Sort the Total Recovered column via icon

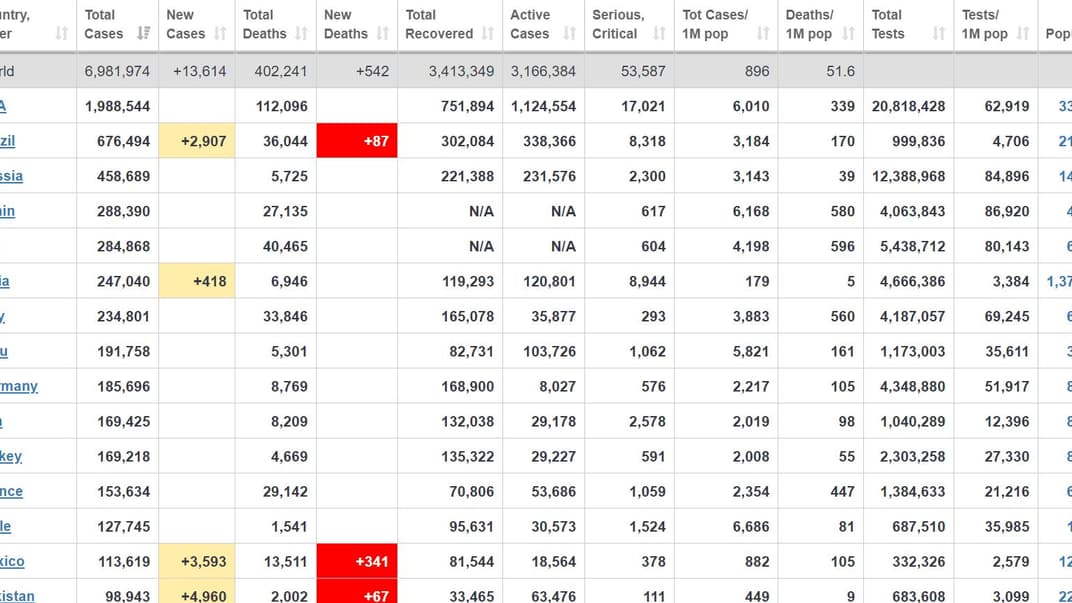click(x=488, y=34)
